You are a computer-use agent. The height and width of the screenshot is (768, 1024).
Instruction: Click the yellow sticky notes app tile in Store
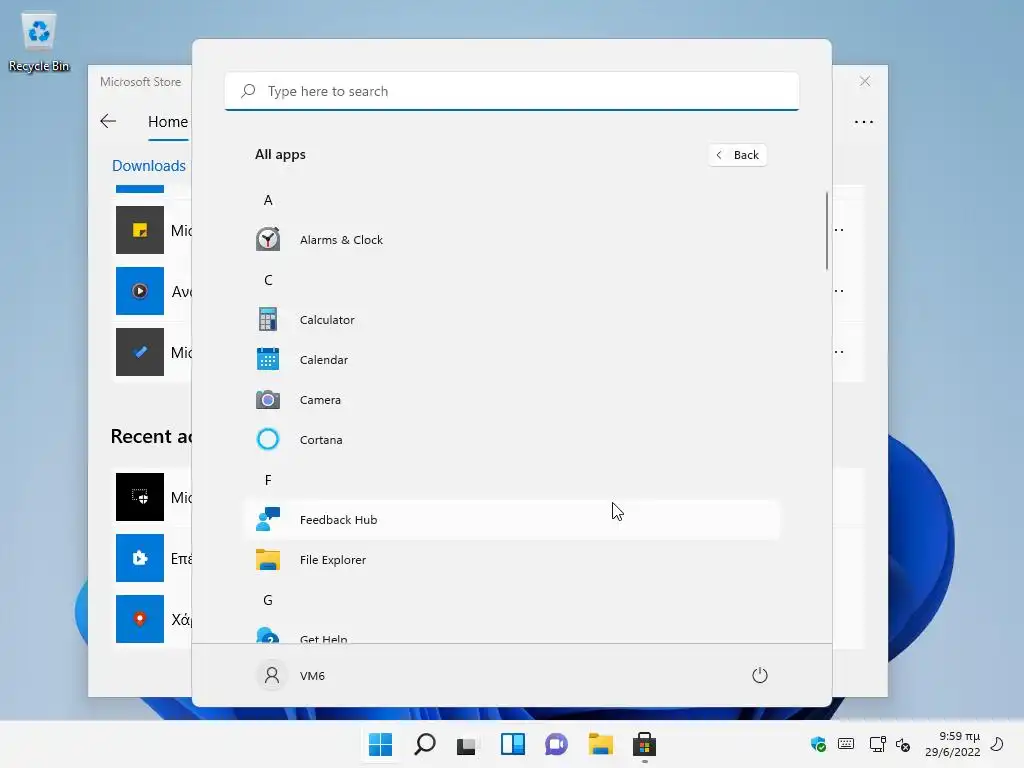(140, 230)
